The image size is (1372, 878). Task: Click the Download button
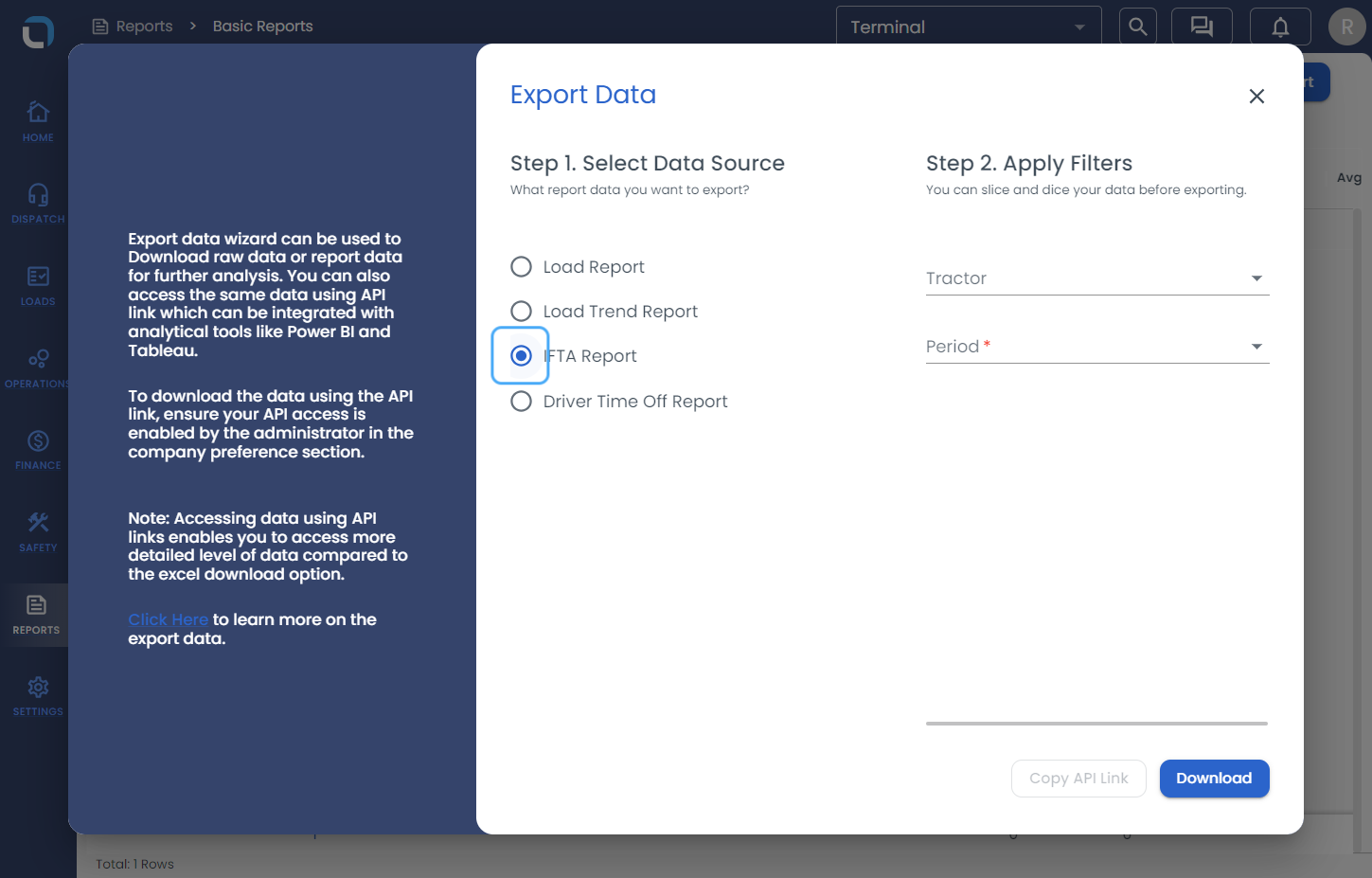click(1214, 779)
